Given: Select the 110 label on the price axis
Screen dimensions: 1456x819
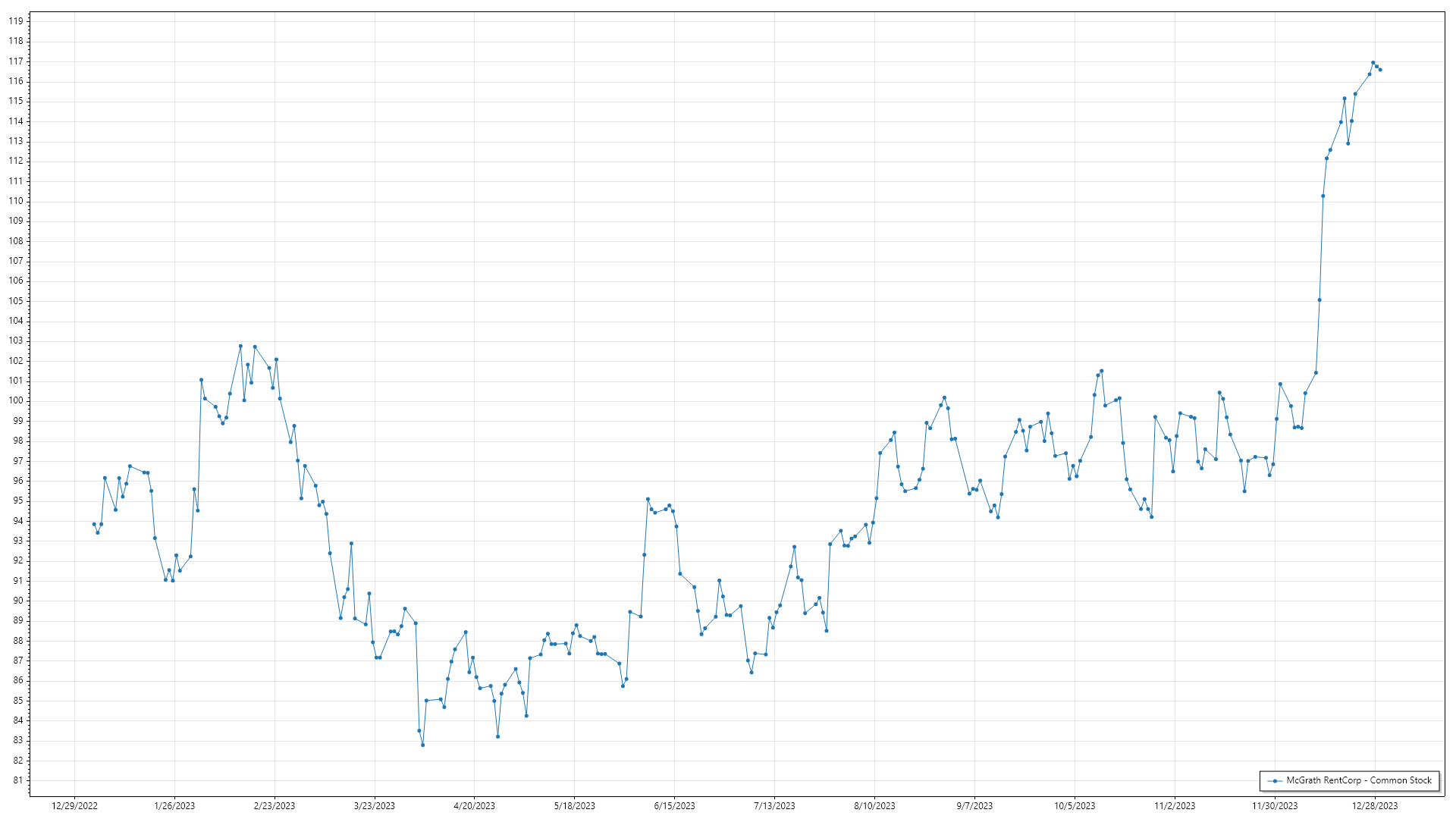Looking at the screenshot, I should click(16, 201).
